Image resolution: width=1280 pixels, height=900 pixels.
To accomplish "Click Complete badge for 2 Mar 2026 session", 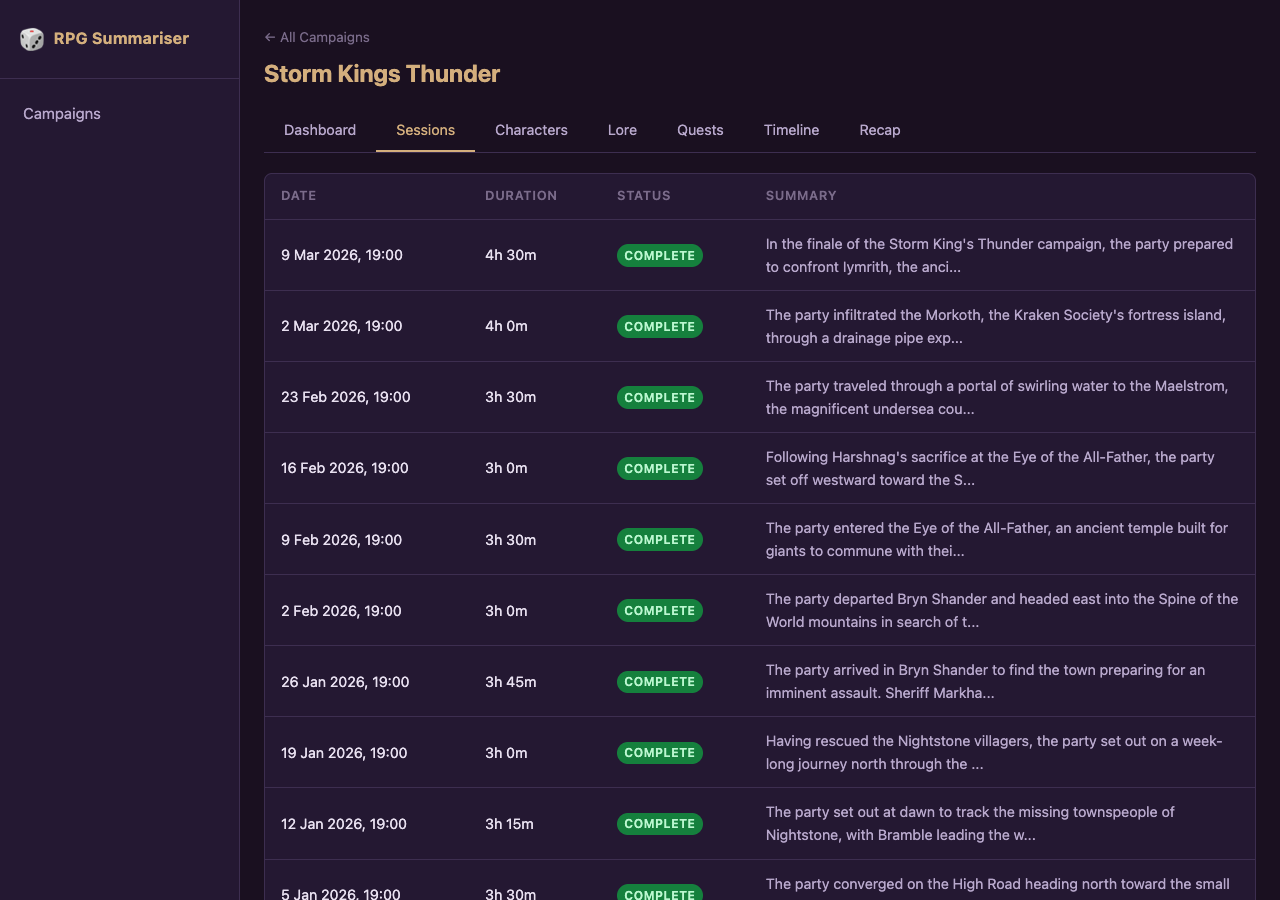I will (660, 327).
